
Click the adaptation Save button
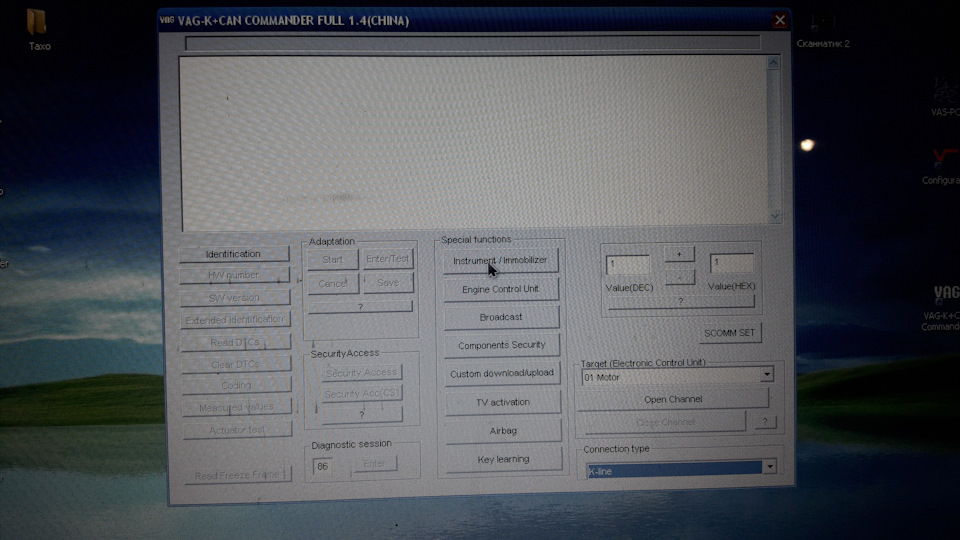pos(388,283)
